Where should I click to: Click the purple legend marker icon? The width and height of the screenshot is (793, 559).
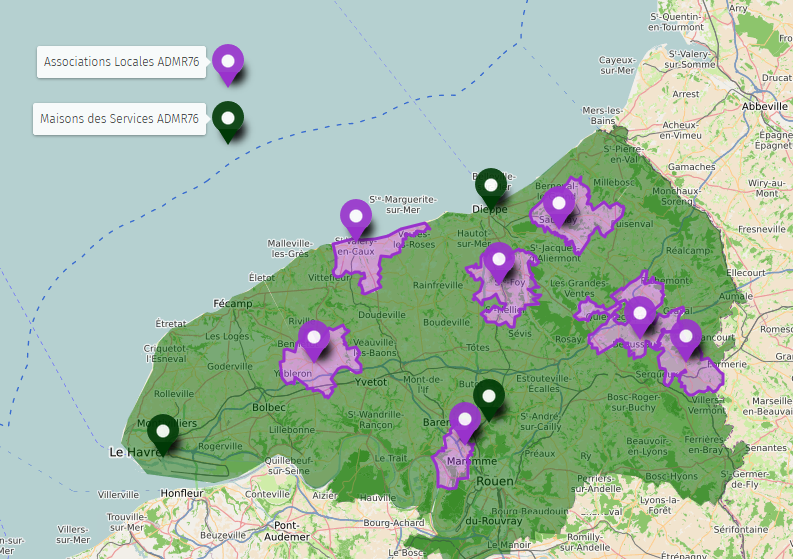point(229,63)
